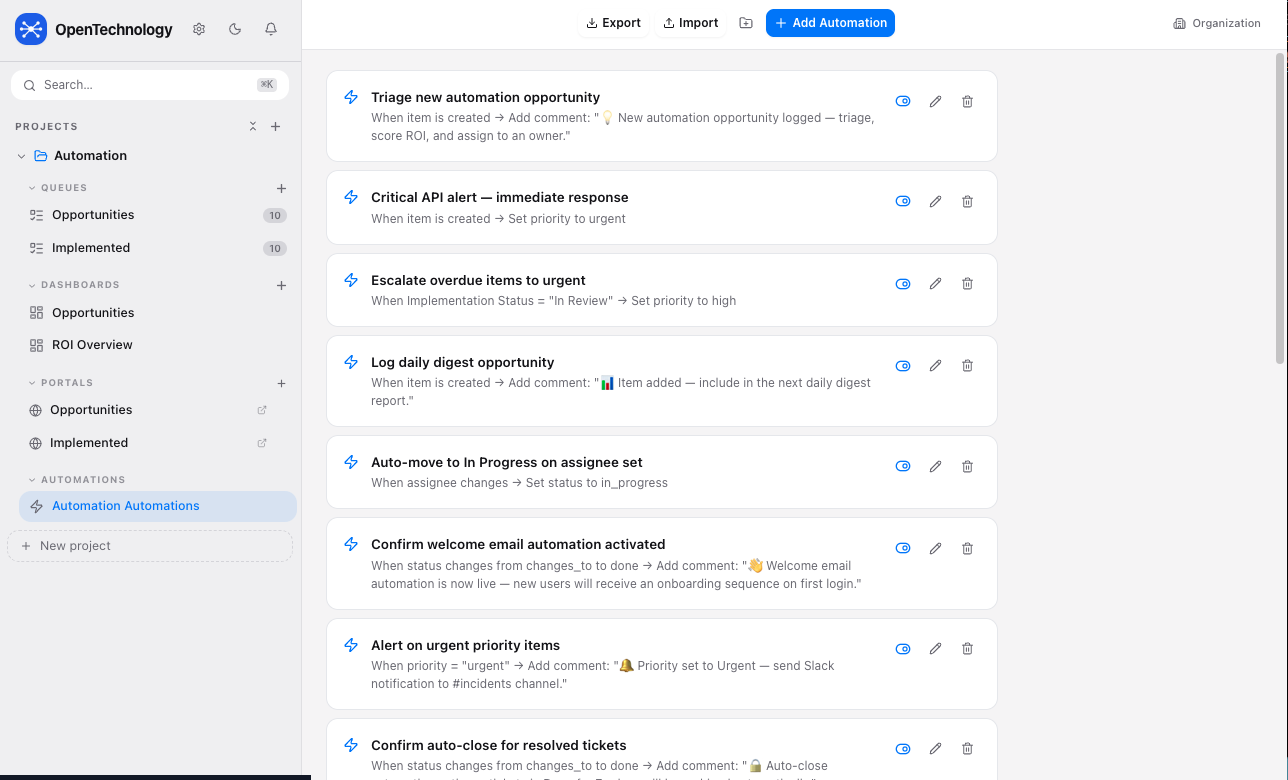Add a new dashboard with plus icon
Screen dimensions: 1288x780
[x=281, y=285]
